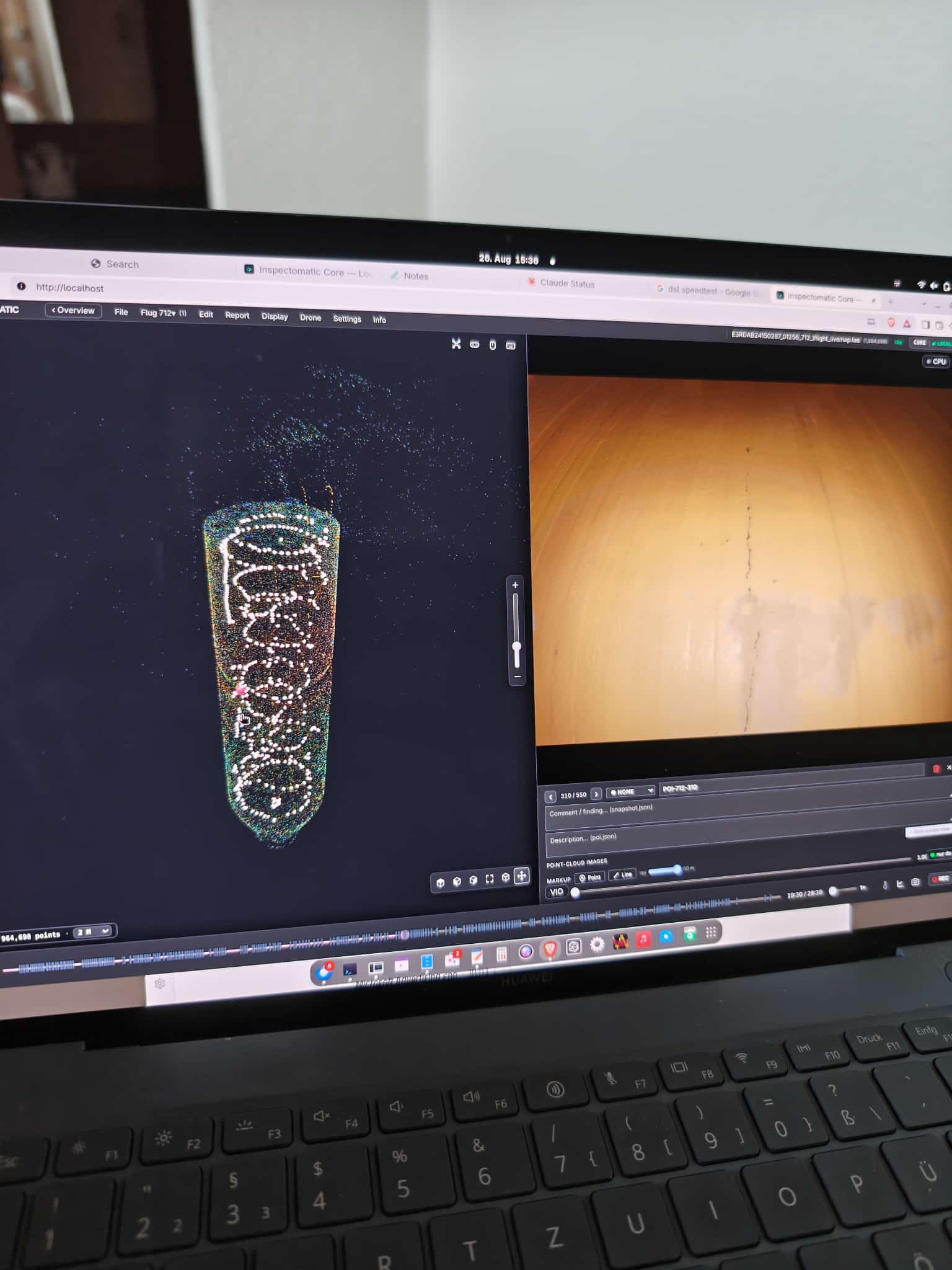Screen dimensions: 952x1270
Task: Toggle the Line markup tool
Action: pyautogui.click(x=622, y=874)
